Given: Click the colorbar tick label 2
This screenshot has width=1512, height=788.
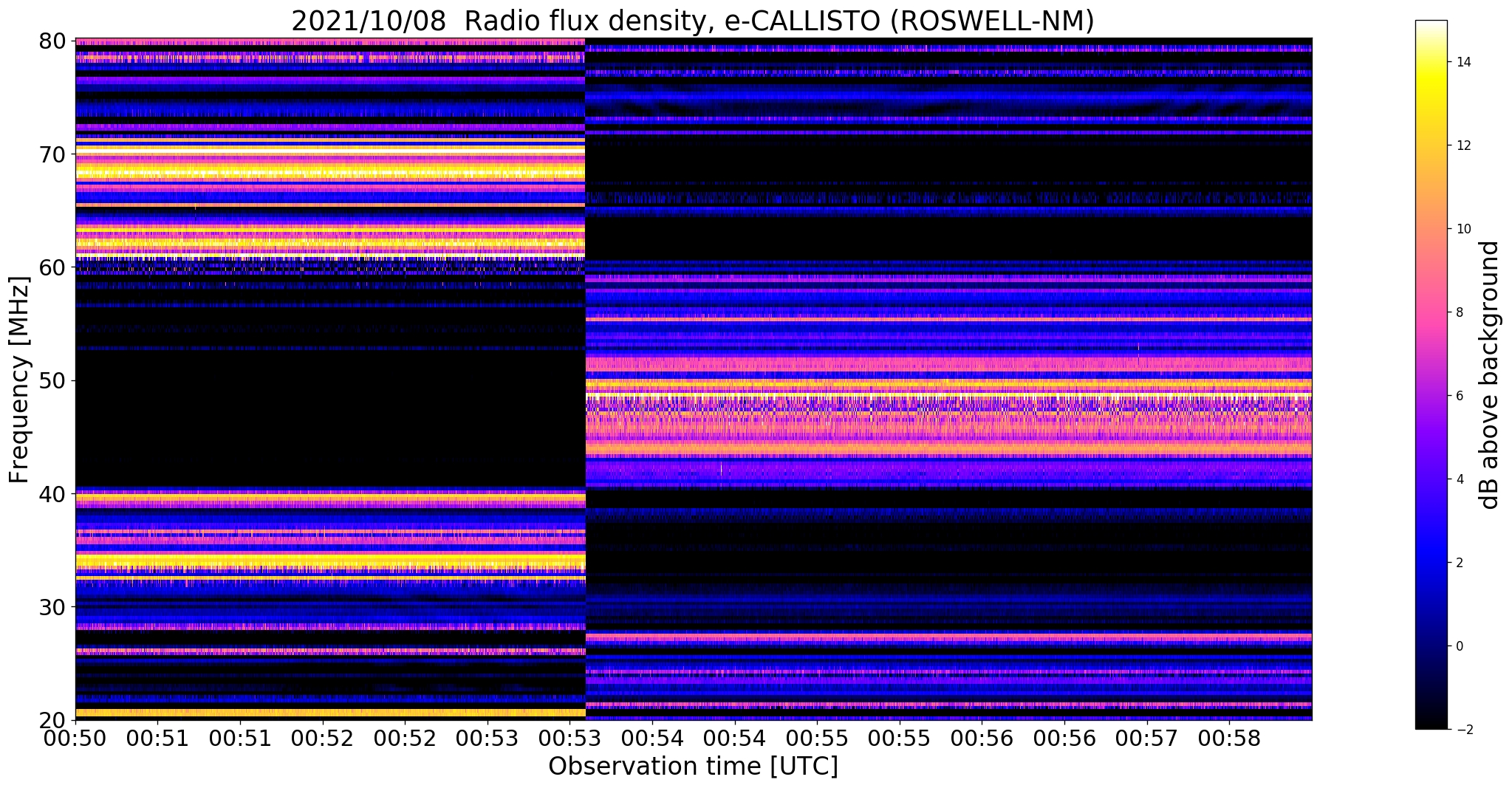Looking at the screenshot, I should point(1459,563).
